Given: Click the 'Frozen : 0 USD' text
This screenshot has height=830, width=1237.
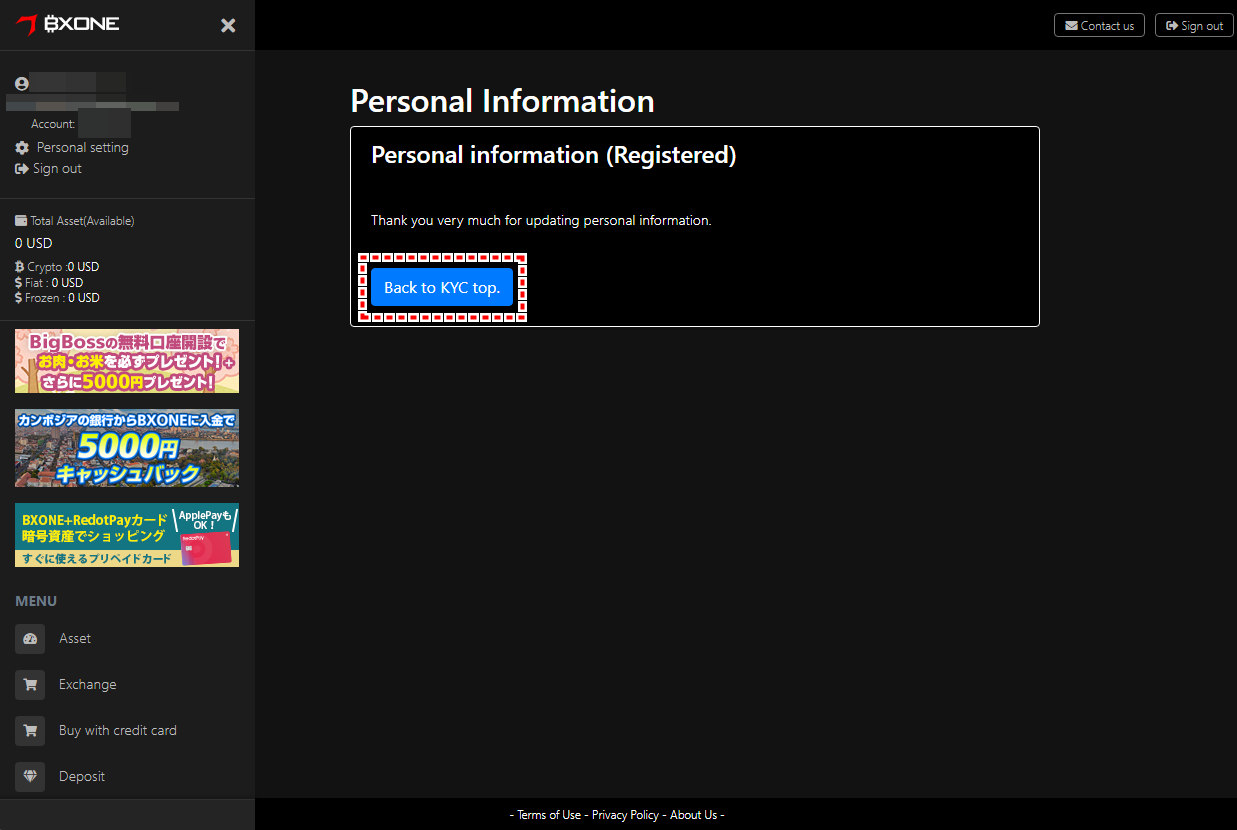Looking at the screenshot, I should (x=62, y=298).
